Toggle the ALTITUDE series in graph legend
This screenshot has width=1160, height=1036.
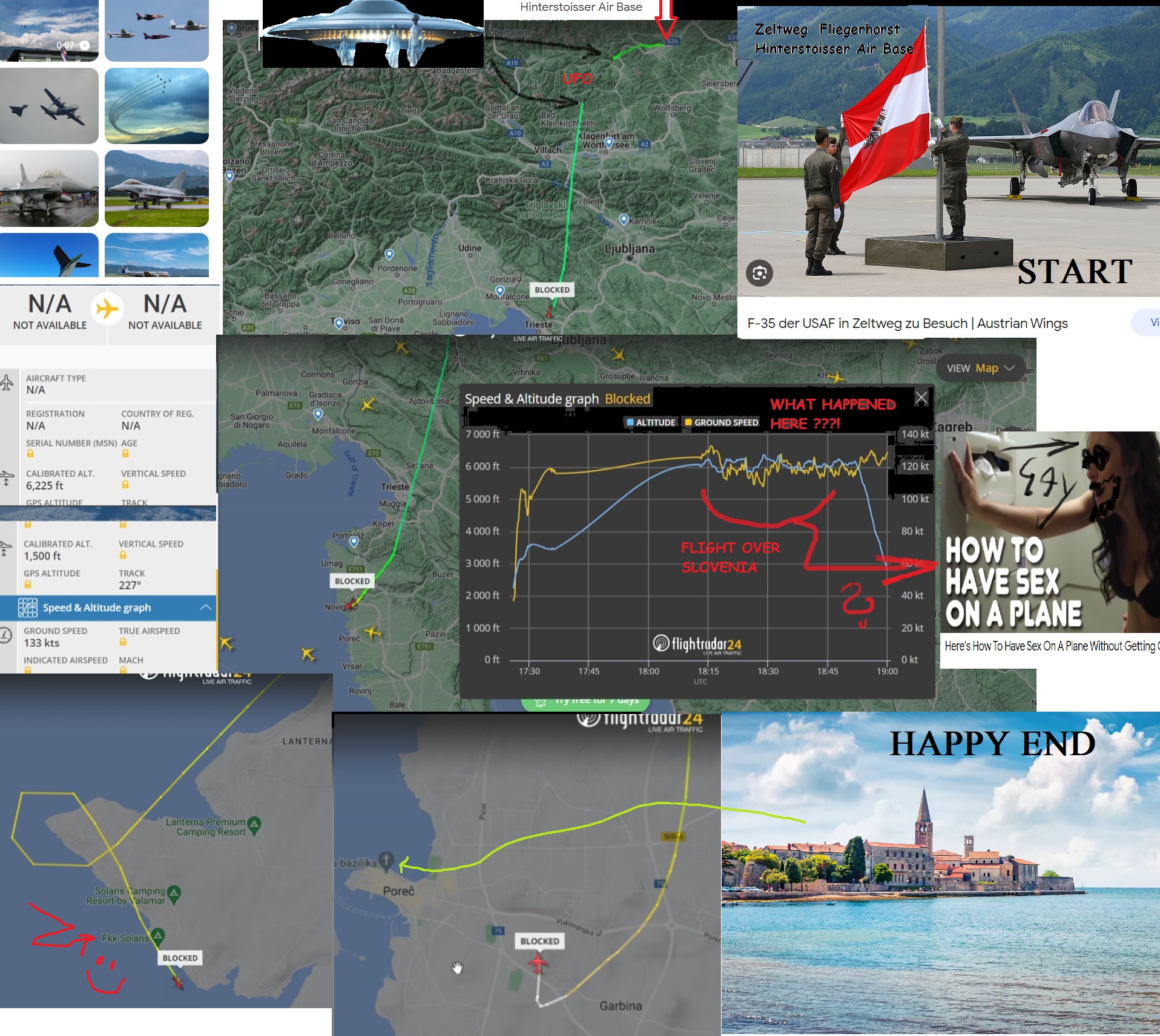tap(651, 422)
